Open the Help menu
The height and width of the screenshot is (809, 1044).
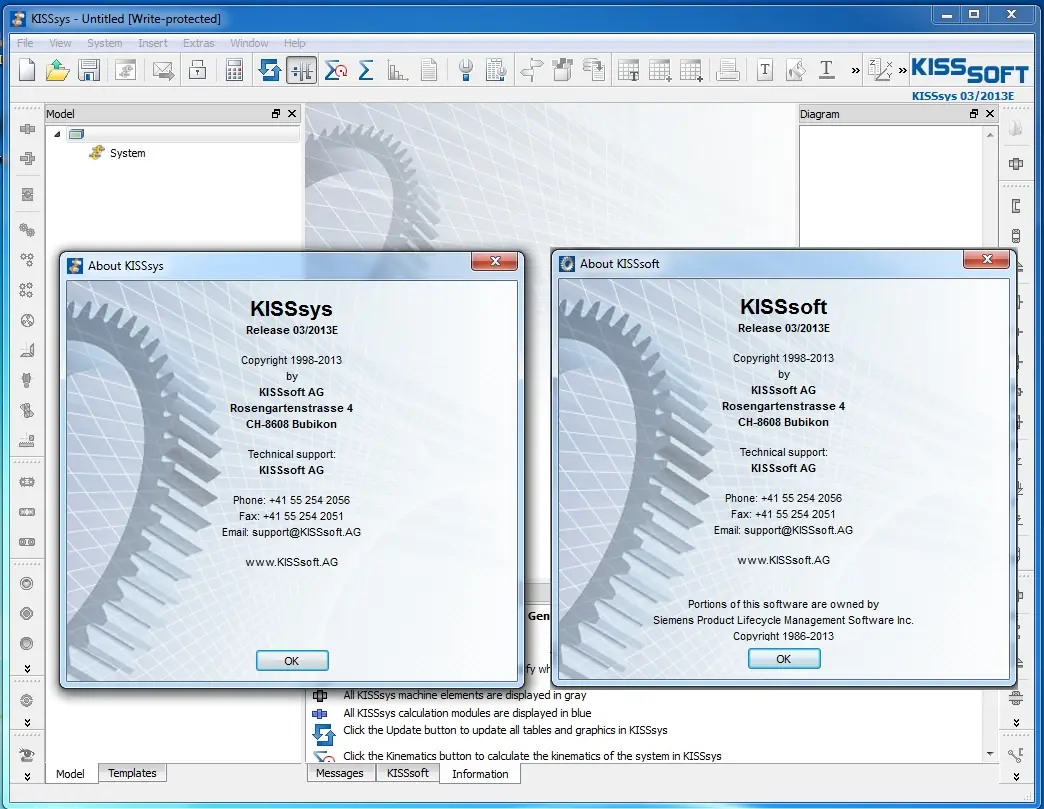(x=294, y=43)
